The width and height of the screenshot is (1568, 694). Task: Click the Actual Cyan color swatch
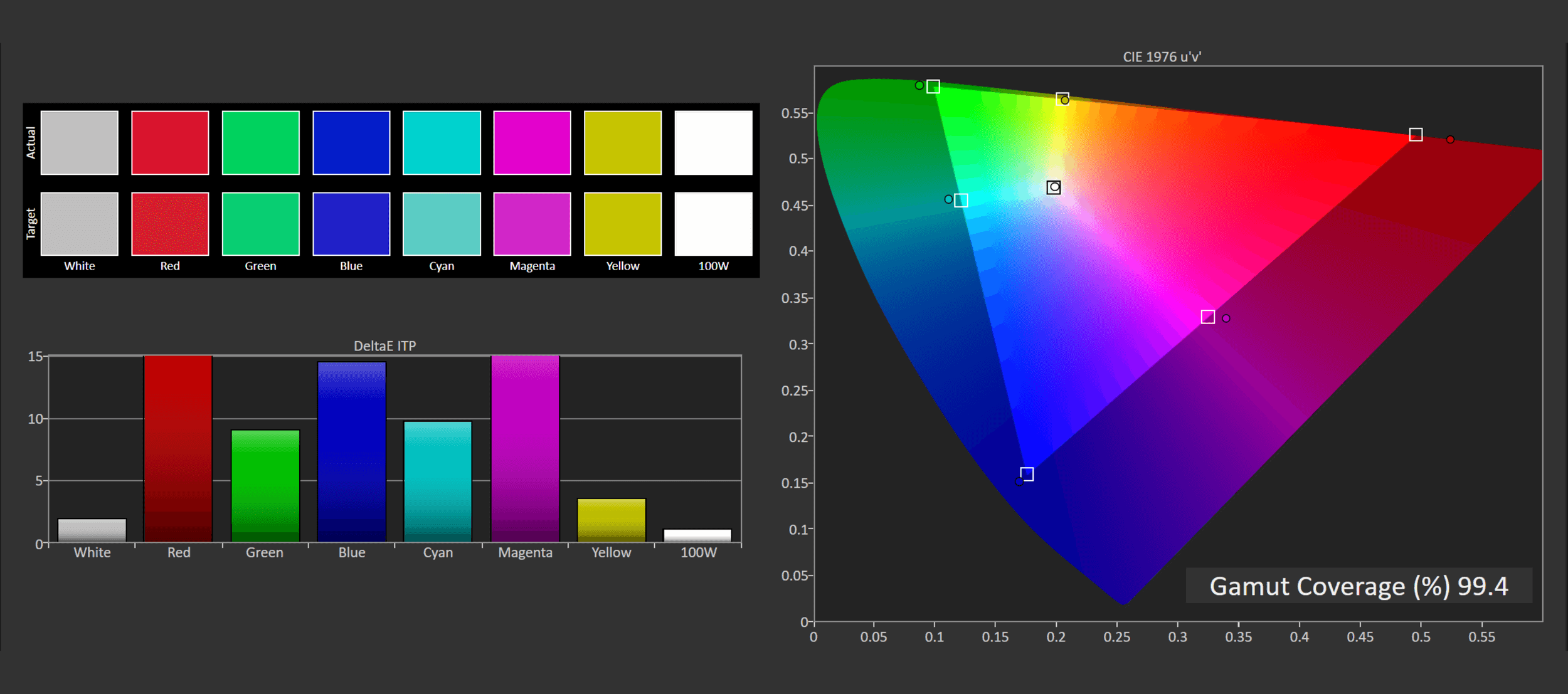(x=442, y=143)
